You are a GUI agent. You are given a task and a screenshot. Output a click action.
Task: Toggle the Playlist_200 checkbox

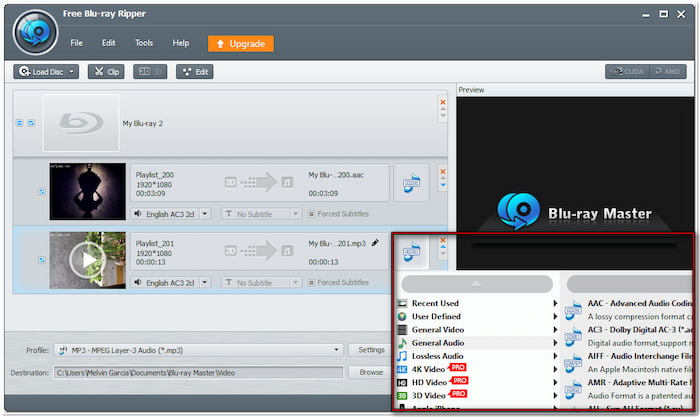(x=42, y=192)
